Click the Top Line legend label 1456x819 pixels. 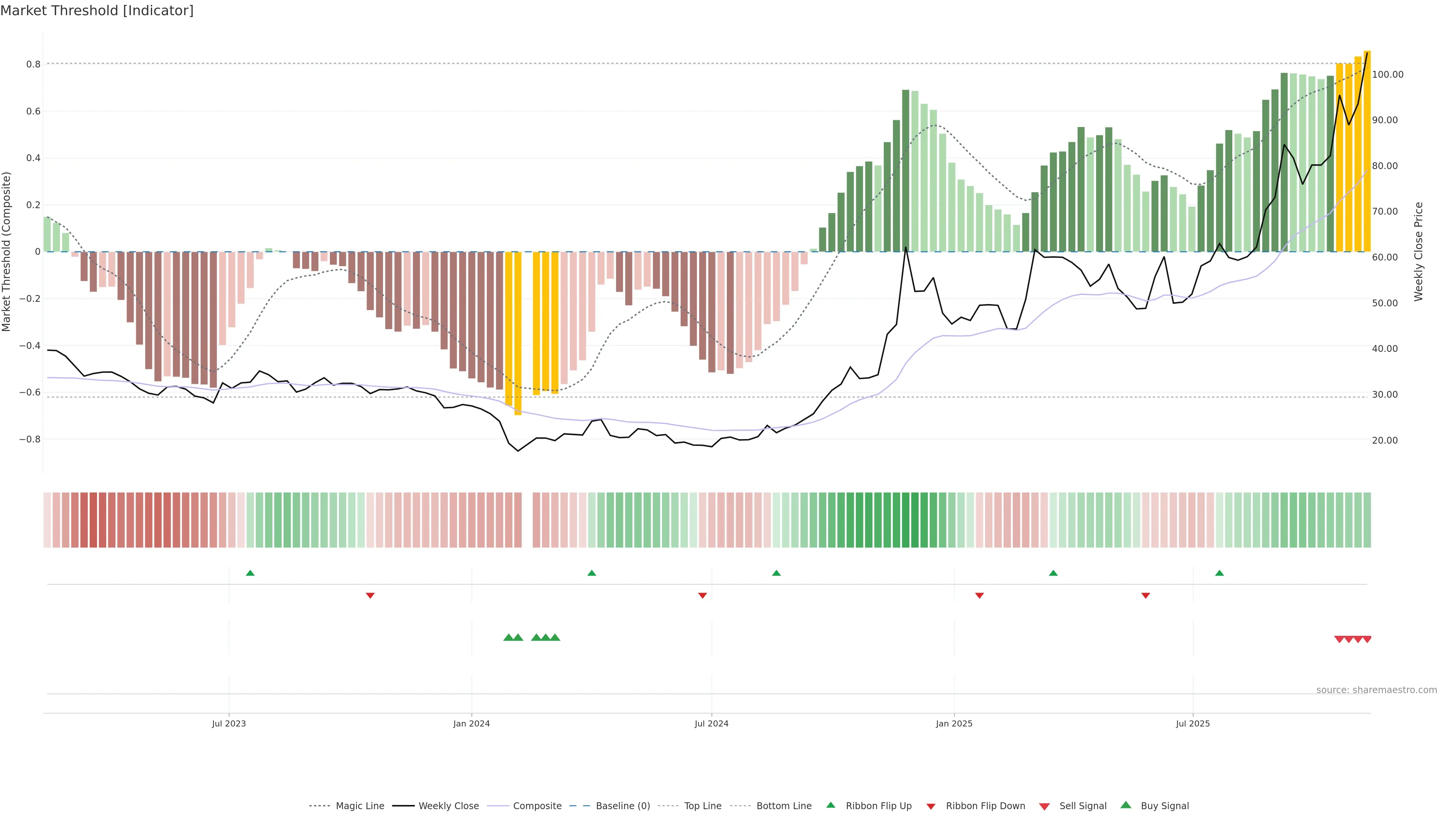(703, 806)
